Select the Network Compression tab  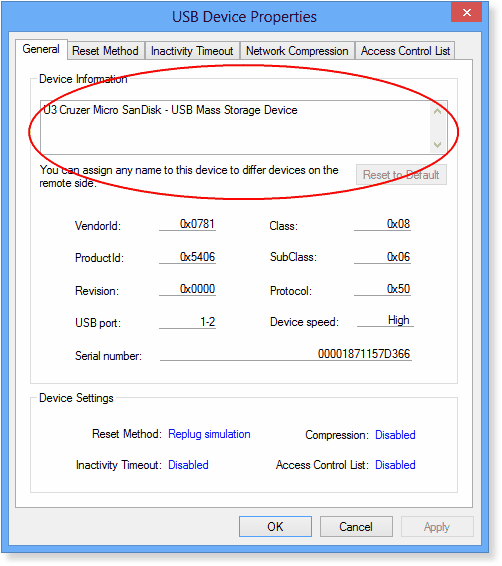[x=297, y=51]
